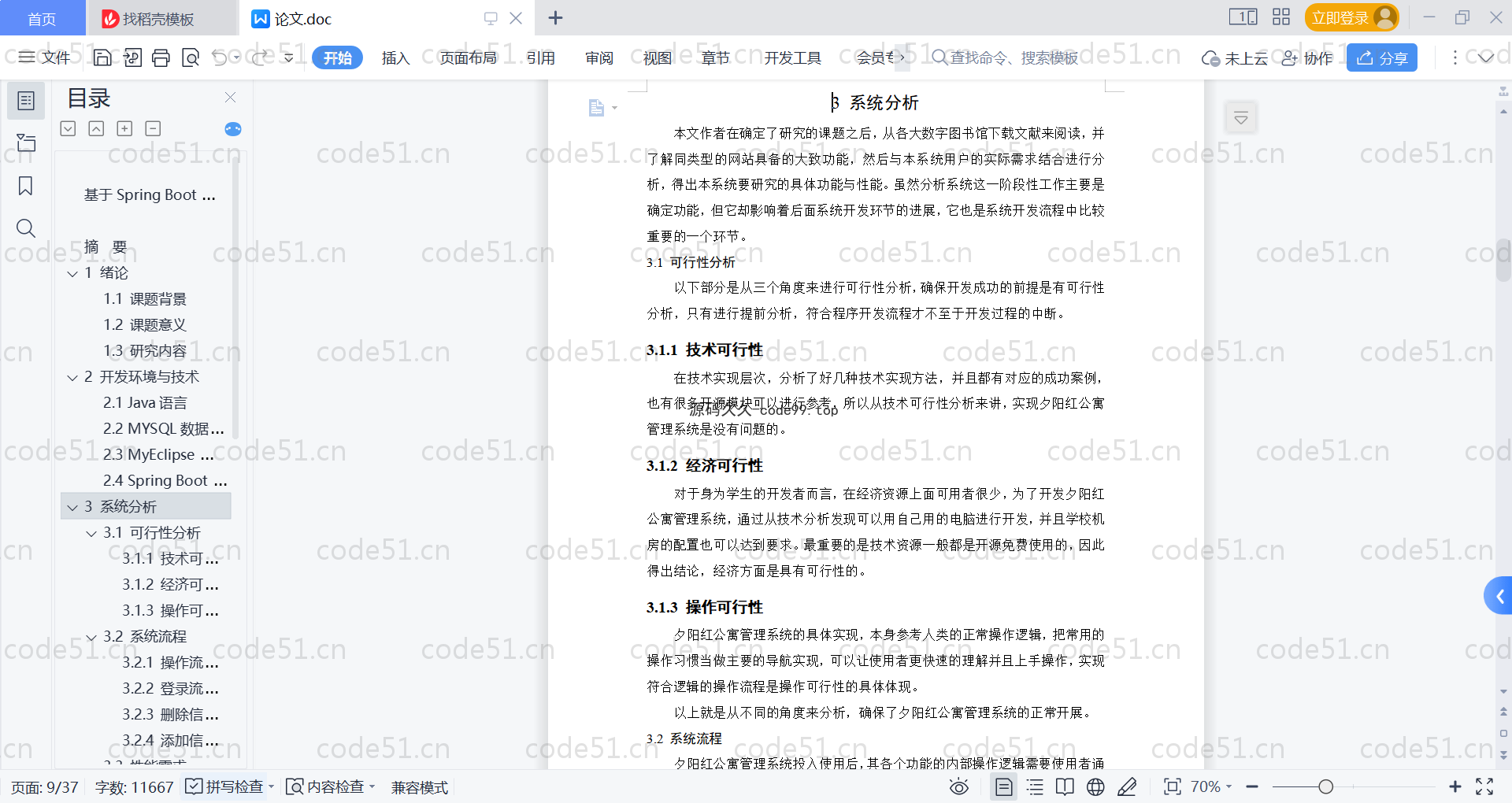Viewport: 1512px width, 803px height.
Task: Go to 3.1.3 操作可… in outline
Action: point(170,611)
